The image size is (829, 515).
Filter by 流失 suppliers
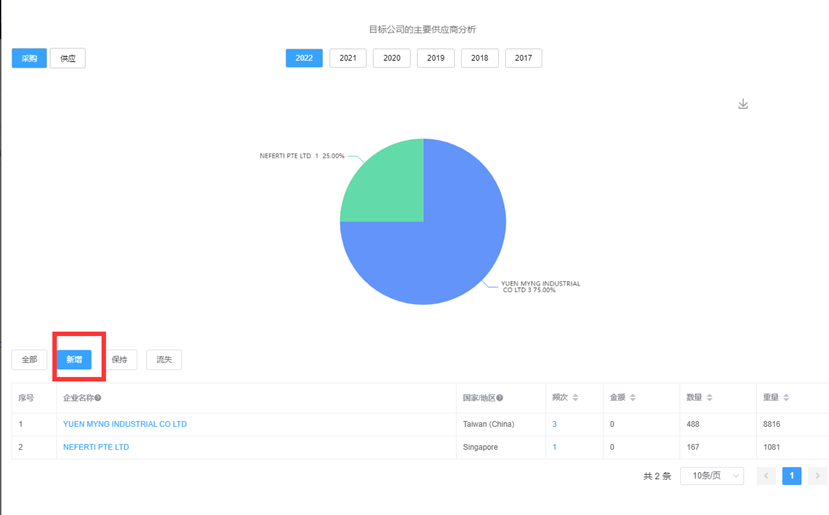164,360
